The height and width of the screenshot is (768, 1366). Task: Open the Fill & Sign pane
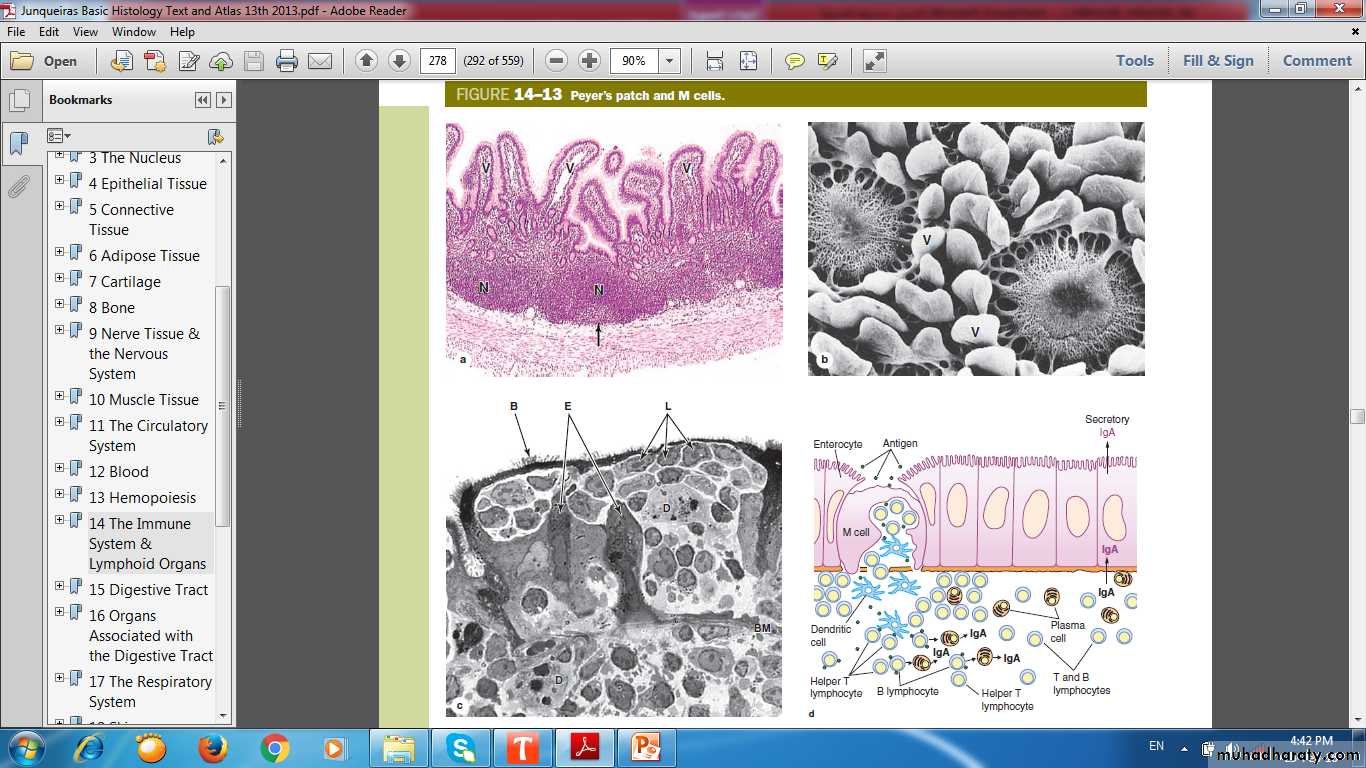click(1217, 61)
